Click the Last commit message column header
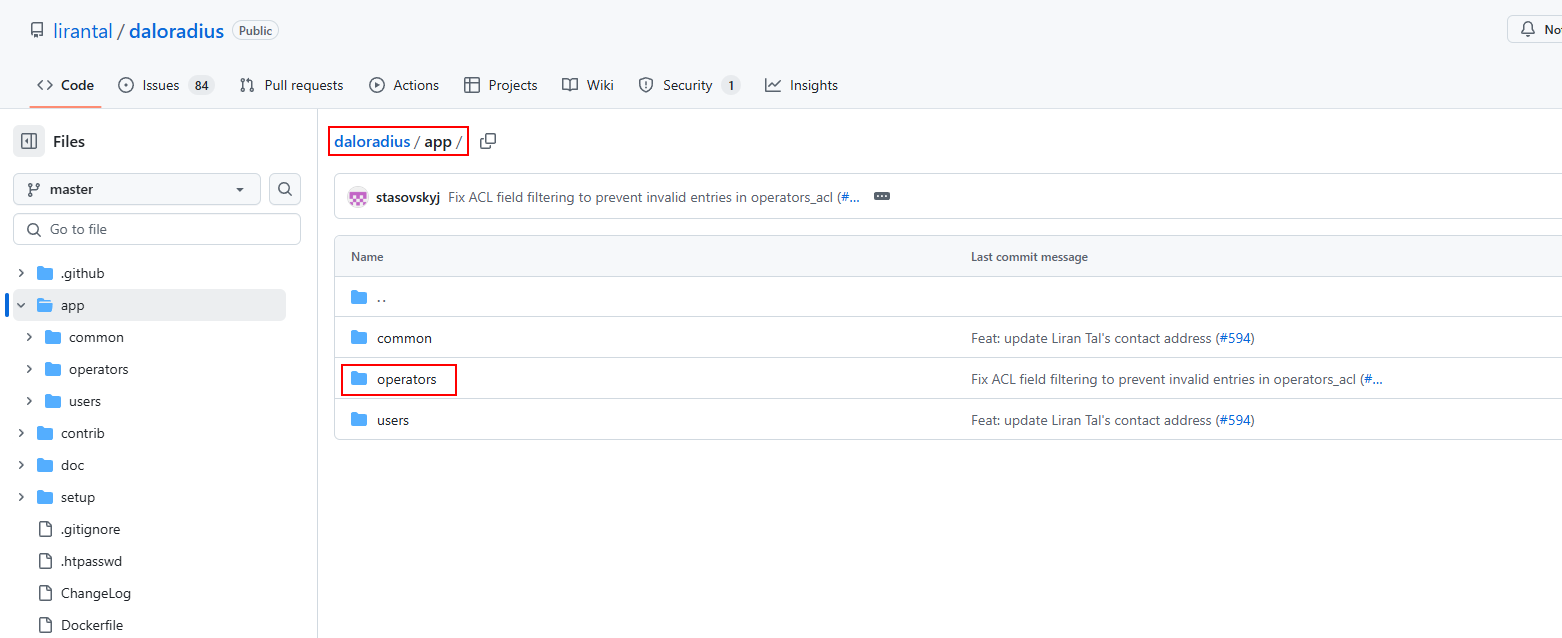Screen dimensions: 1562x638 (1029, 257)
